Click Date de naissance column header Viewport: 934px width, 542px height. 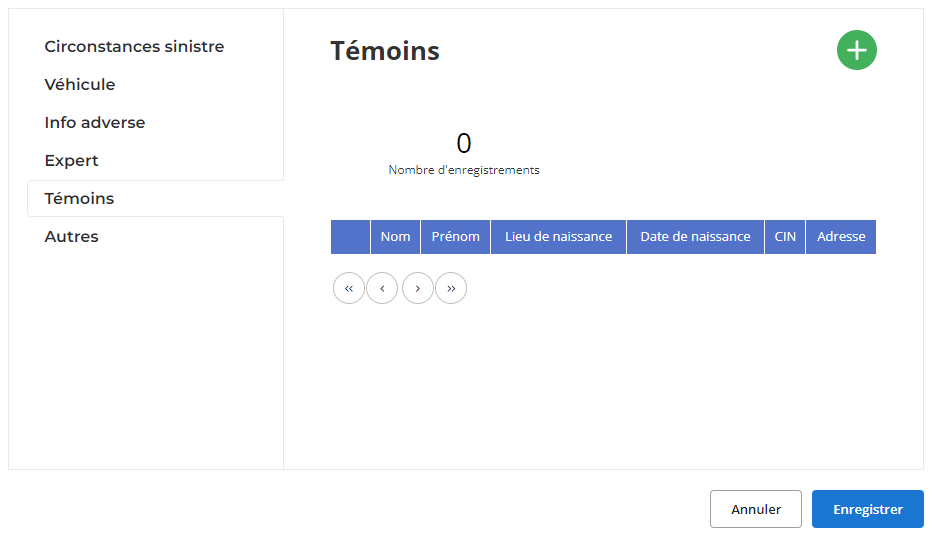(696, 237)
